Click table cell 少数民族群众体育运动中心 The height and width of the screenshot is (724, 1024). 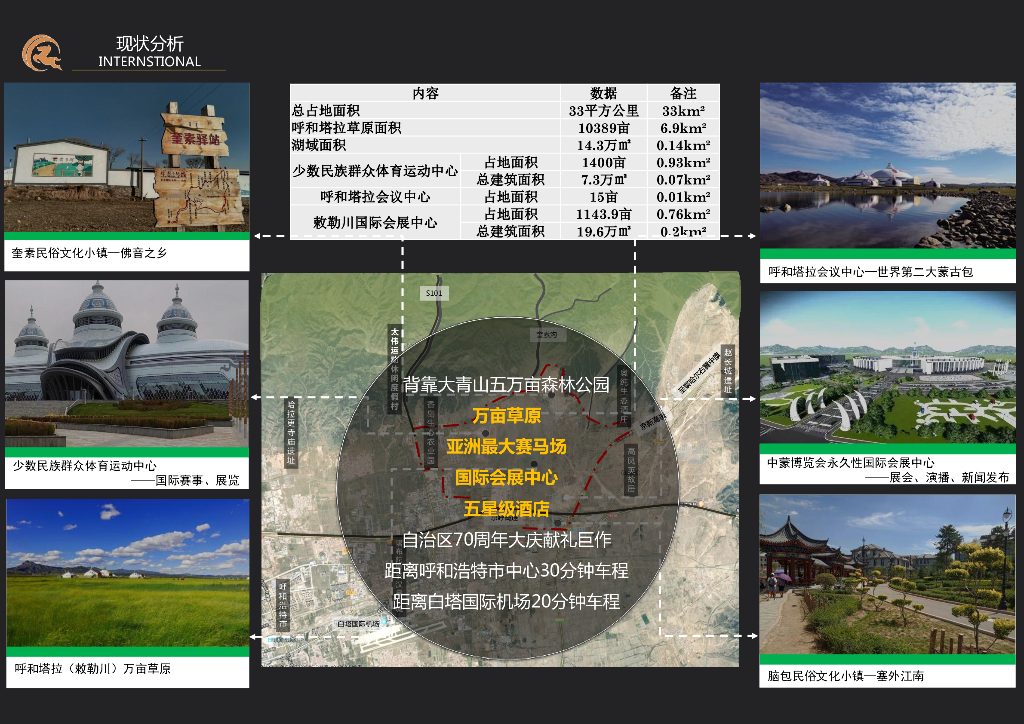(x=375, y=171)
